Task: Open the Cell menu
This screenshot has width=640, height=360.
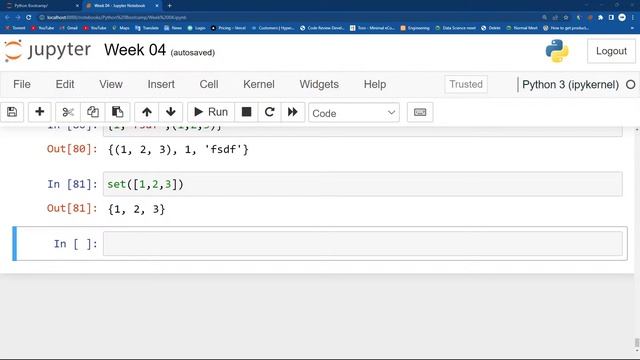Action: coord(209,84)
